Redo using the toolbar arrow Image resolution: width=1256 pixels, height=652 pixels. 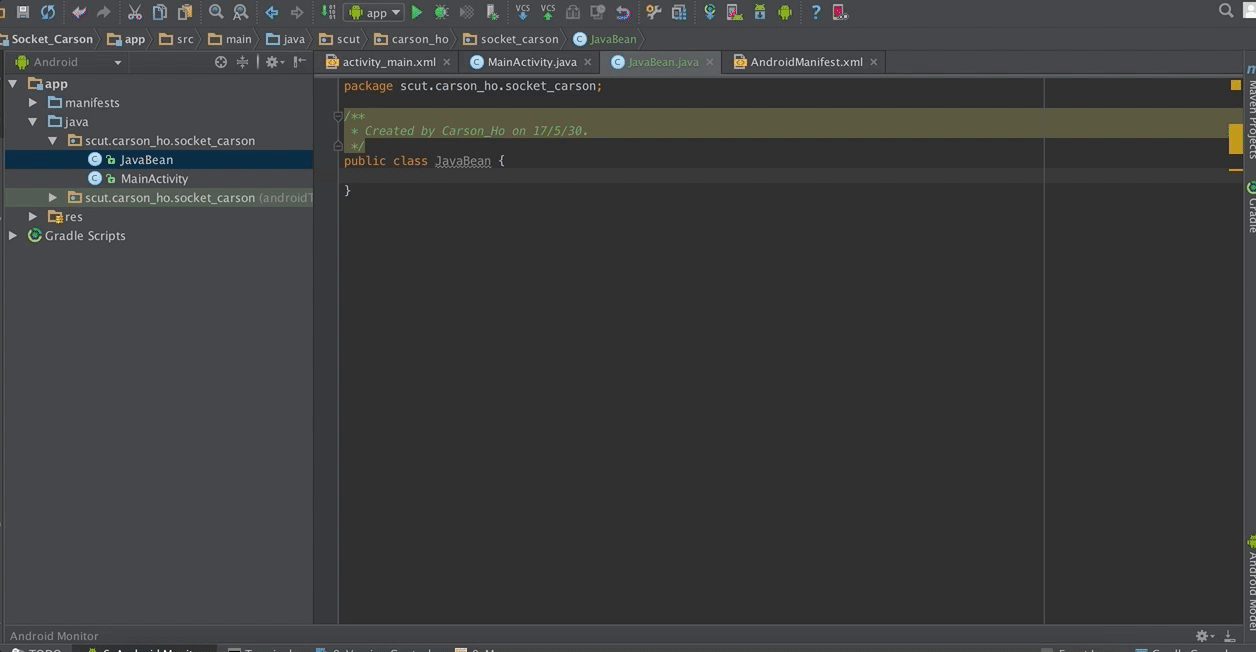(103, 12)
